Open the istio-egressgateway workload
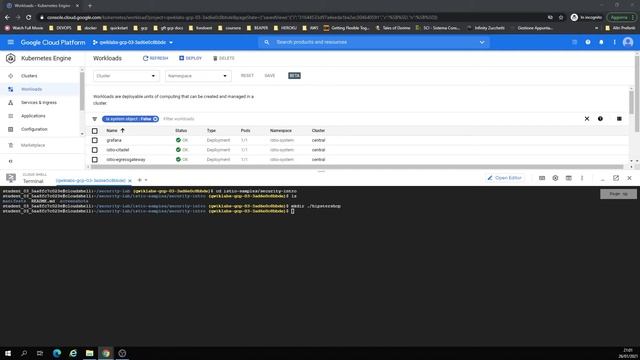 coord(126,160)
